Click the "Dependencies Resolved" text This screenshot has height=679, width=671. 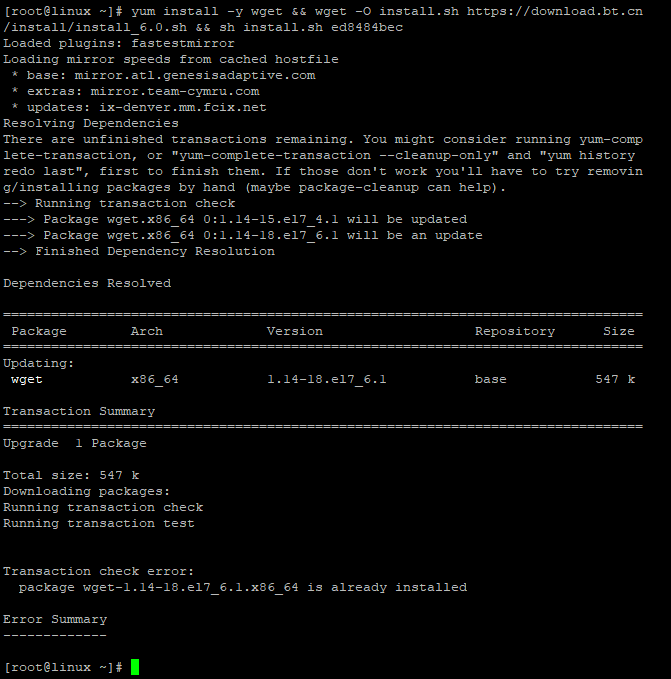[86, 283]
